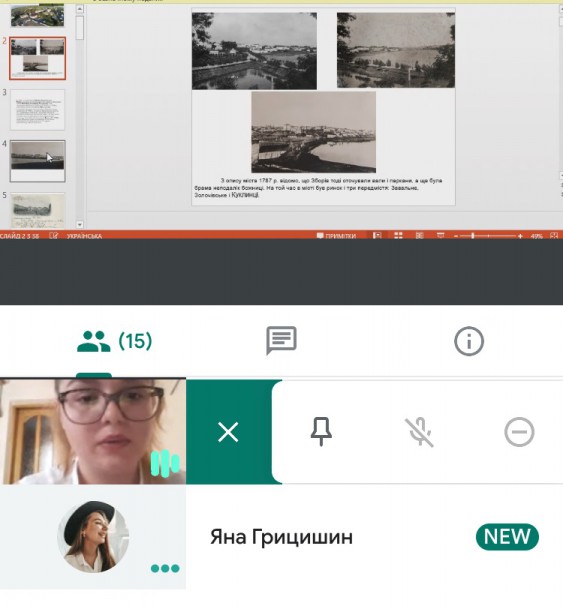Select slide 1 thumbnail in PowerPoint panel
The image size is (563, 609).
click(x=38, y=16)
